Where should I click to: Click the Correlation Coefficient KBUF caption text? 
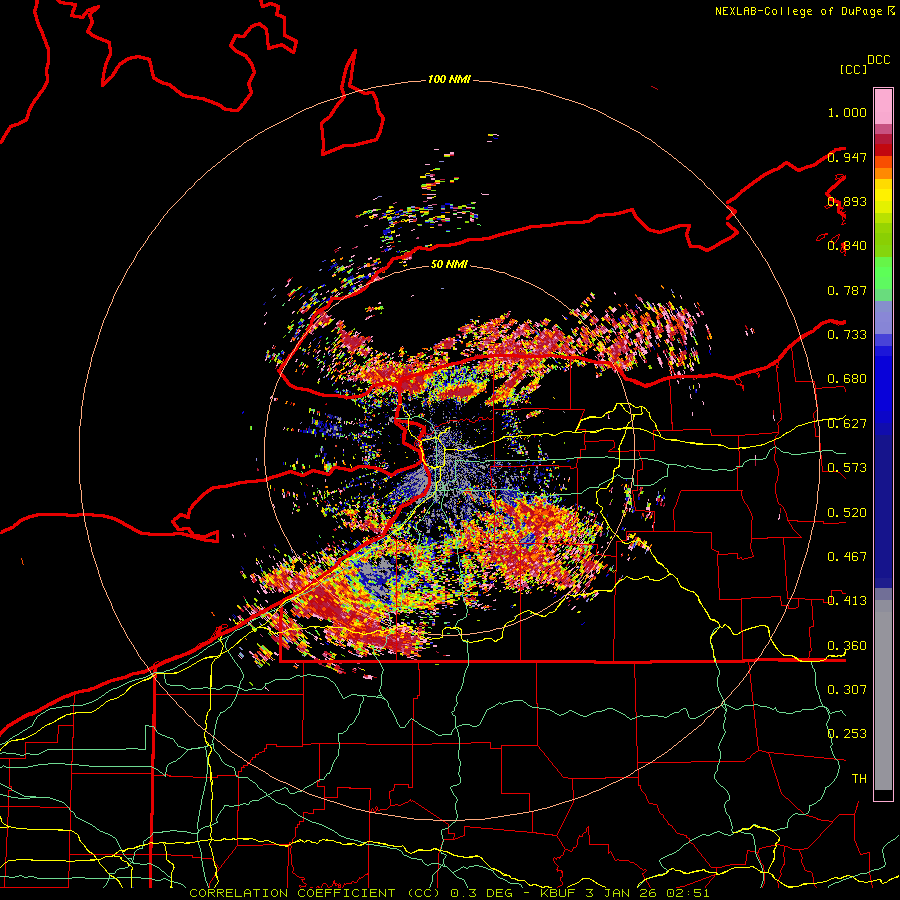[449, 893]
